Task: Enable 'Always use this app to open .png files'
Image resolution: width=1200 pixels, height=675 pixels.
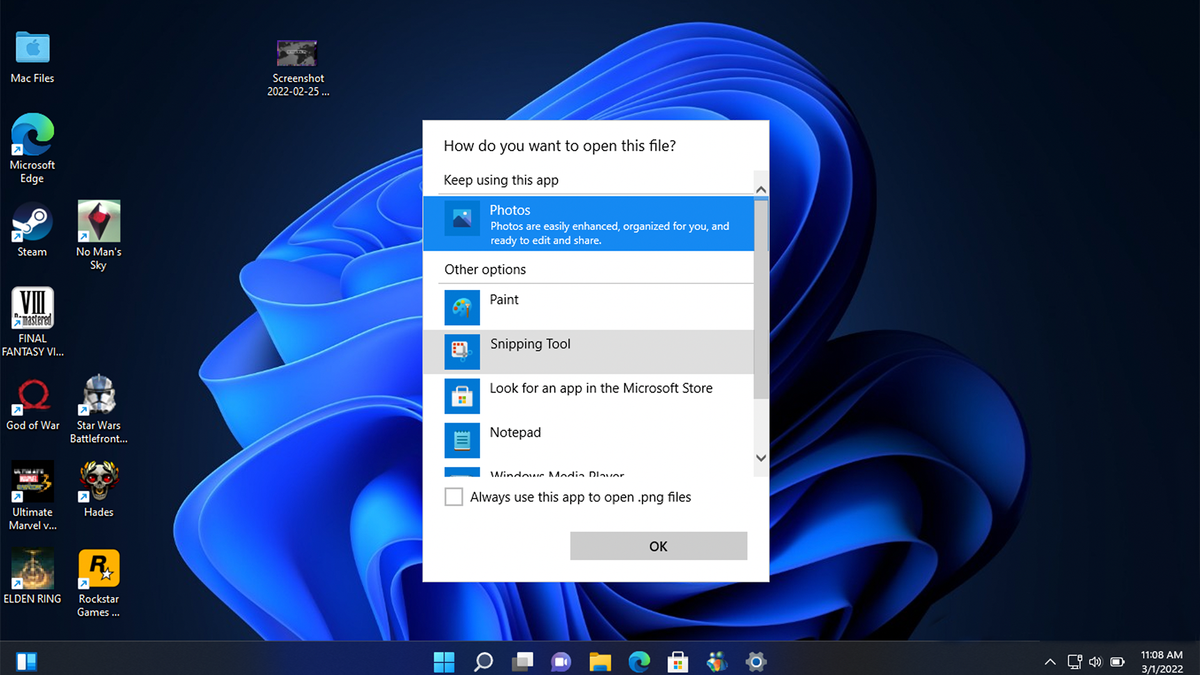Action: point(453,497)
